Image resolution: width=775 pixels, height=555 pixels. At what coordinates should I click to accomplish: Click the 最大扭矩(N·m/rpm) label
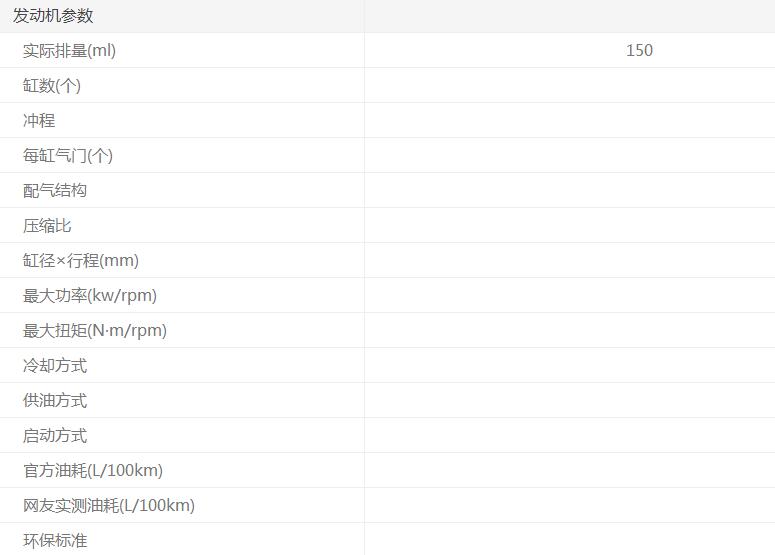tap(95, 330)
